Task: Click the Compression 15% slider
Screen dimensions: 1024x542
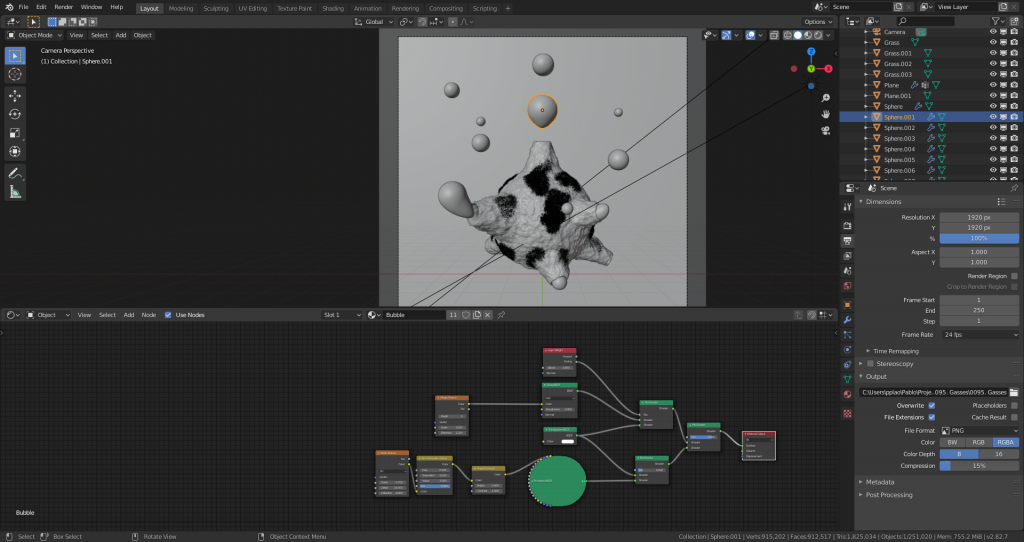Action: click(x=979, y=465)
